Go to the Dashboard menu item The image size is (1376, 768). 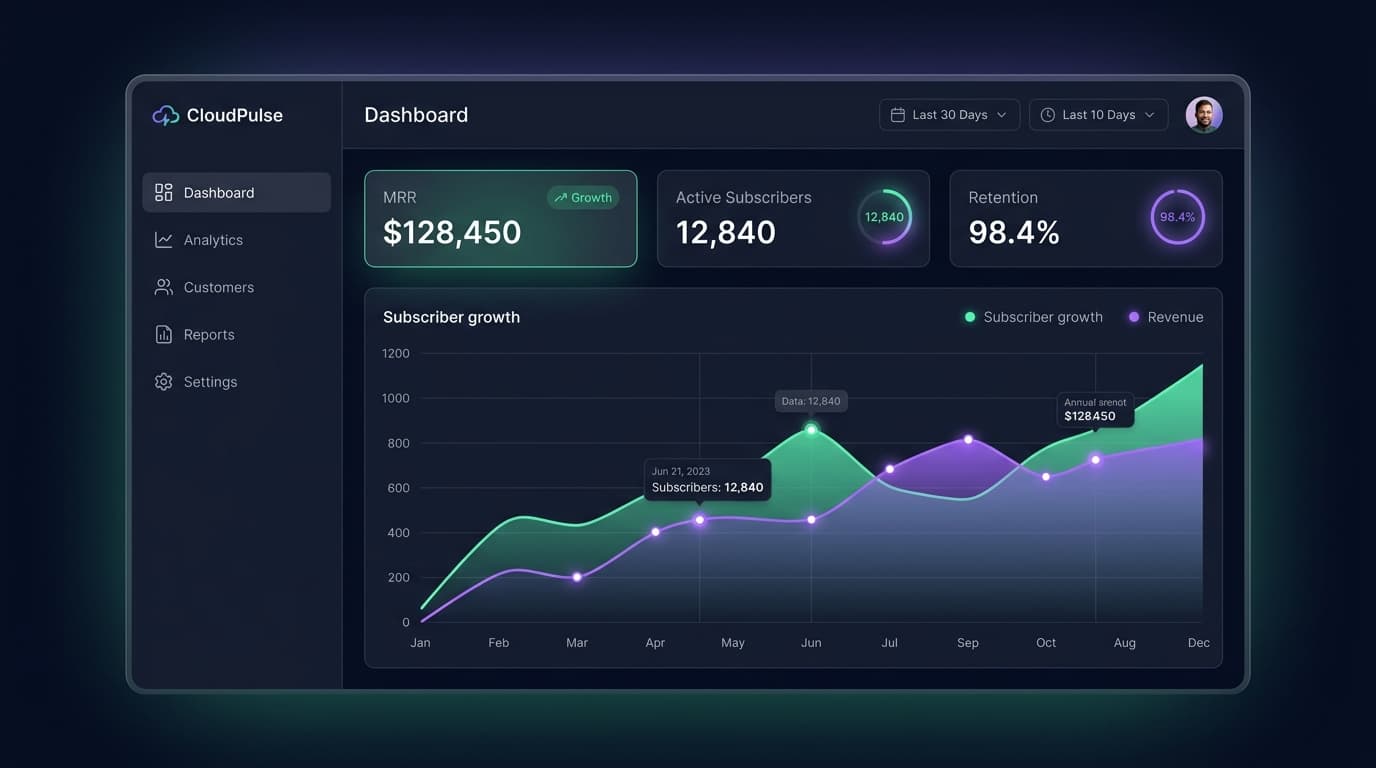coord(236,192)
